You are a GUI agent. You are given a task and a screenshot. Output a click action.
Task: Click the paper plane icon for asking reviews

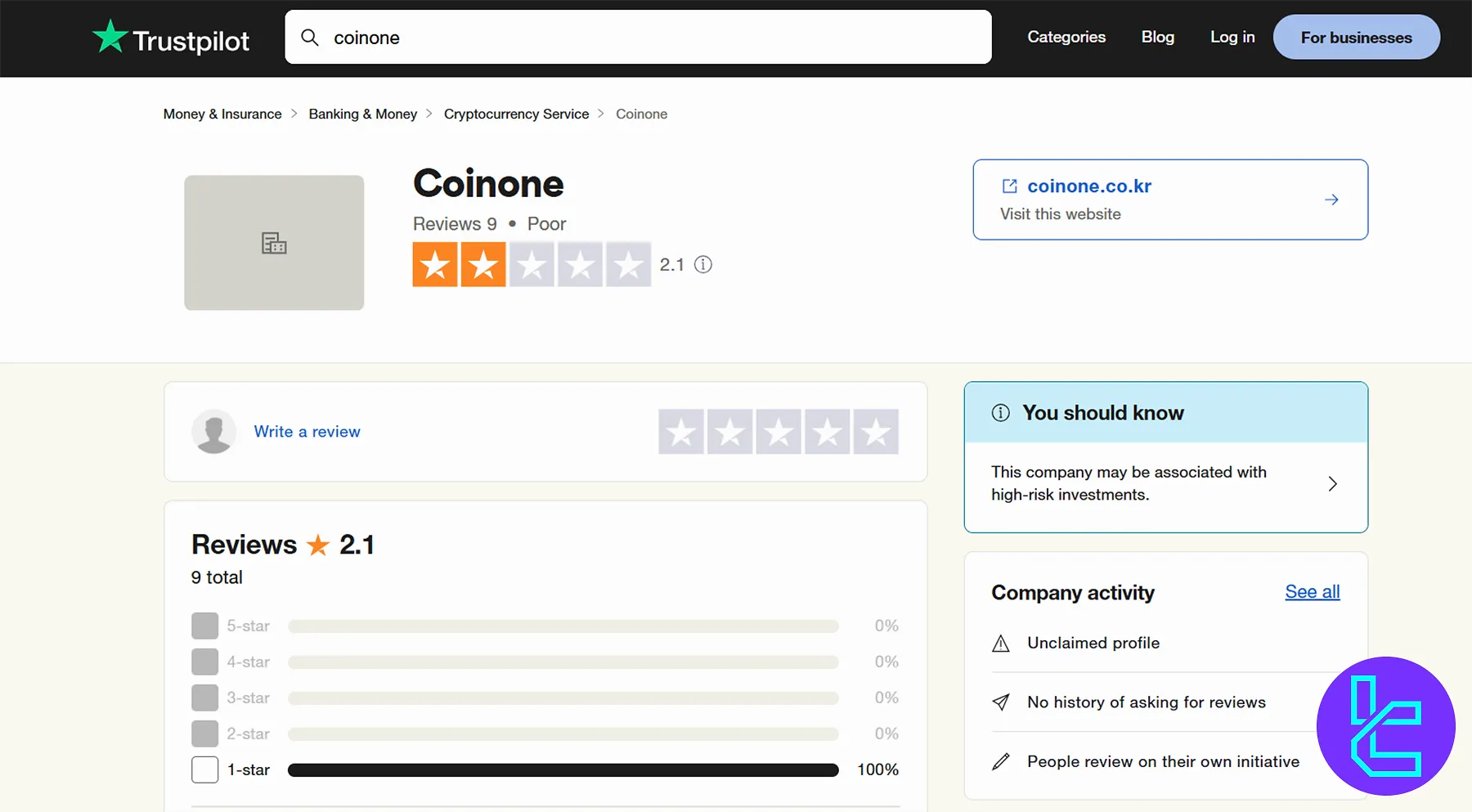point(1001,702)
